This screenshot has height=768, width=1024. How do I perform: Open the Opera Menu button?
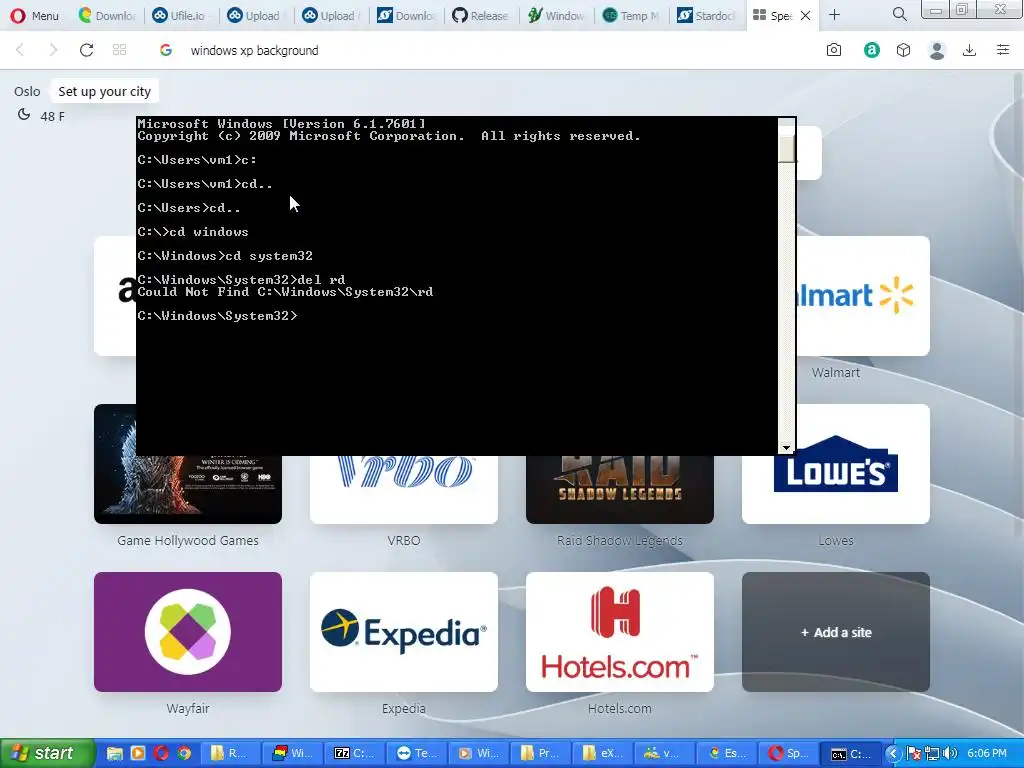(x=35, y=16)
